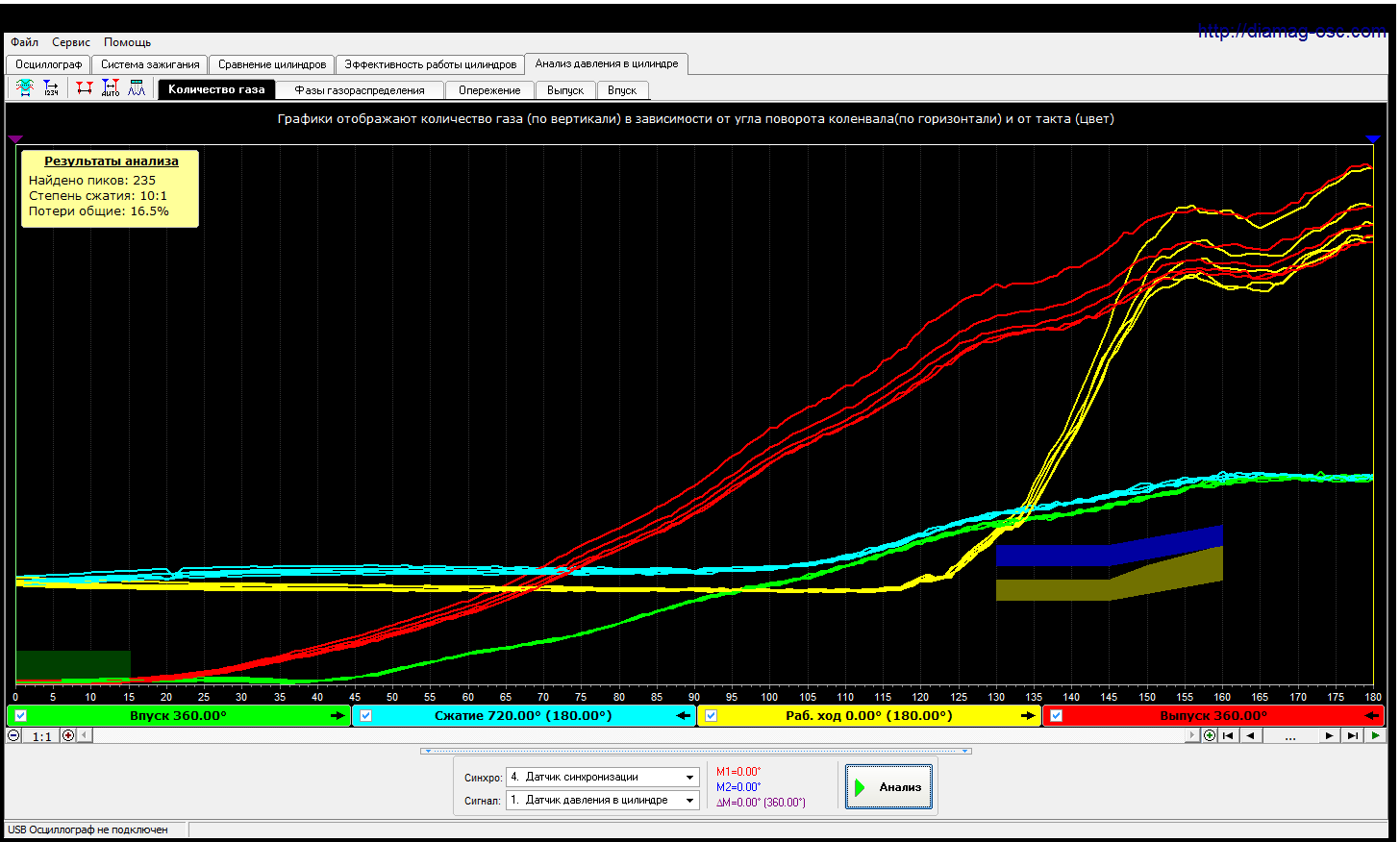Jump to first frame button
This screenshot has width=1400, height=842.
[1228, 735]
